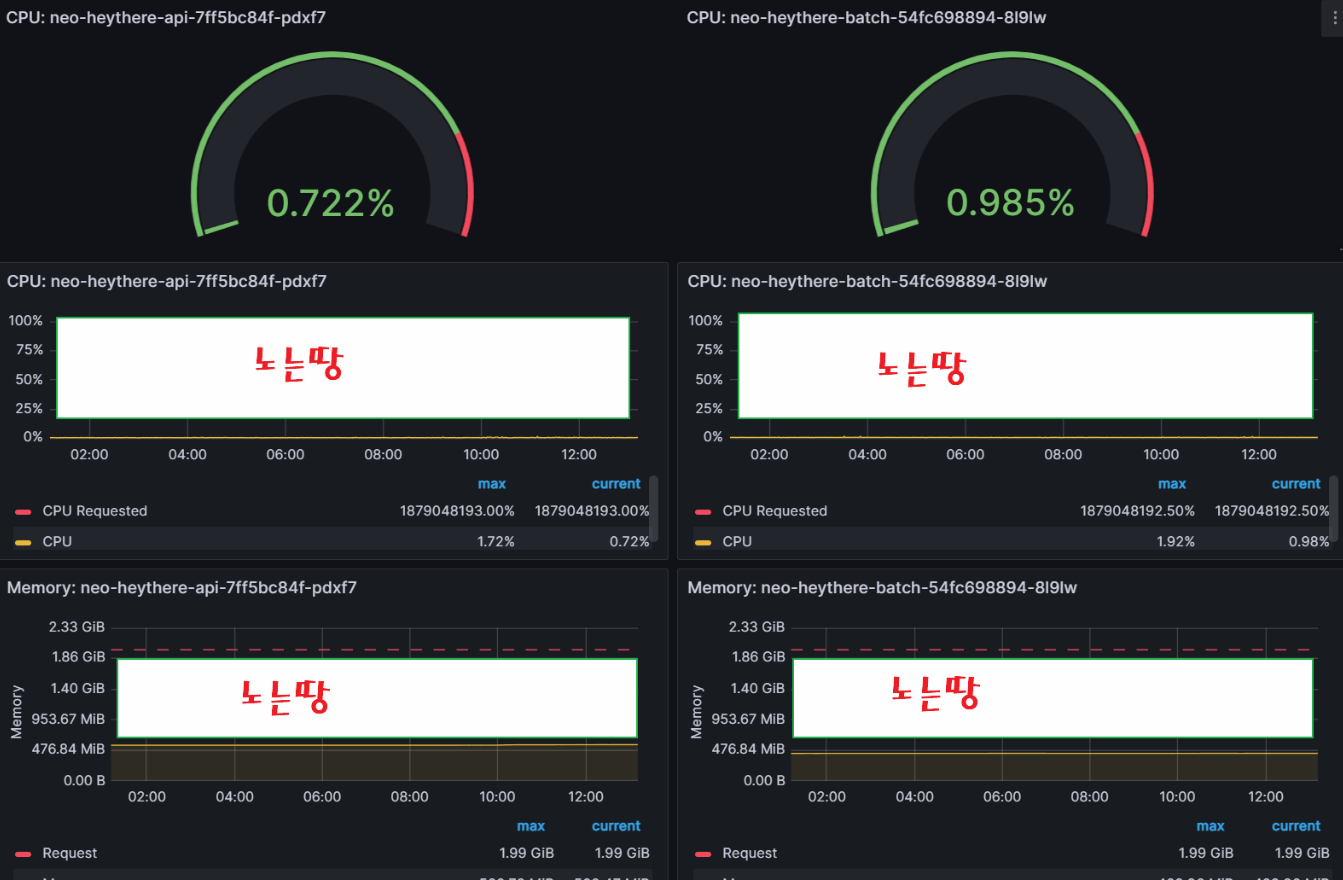Click yellow CPU series marker in api legend
Viewport: 1343px width, 880px height.
pyautogui.click(x=24, y=541)
